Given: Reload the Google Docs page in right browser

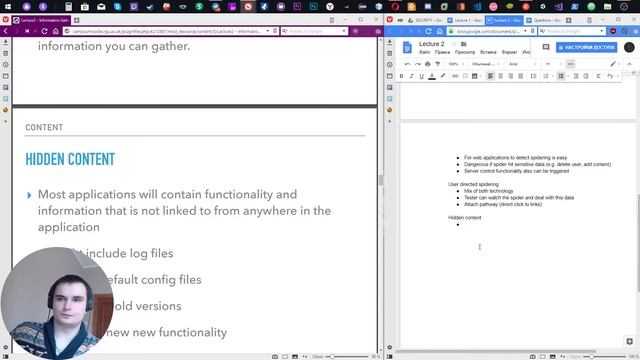Looking at the screenshot, I should pos(428,31).
